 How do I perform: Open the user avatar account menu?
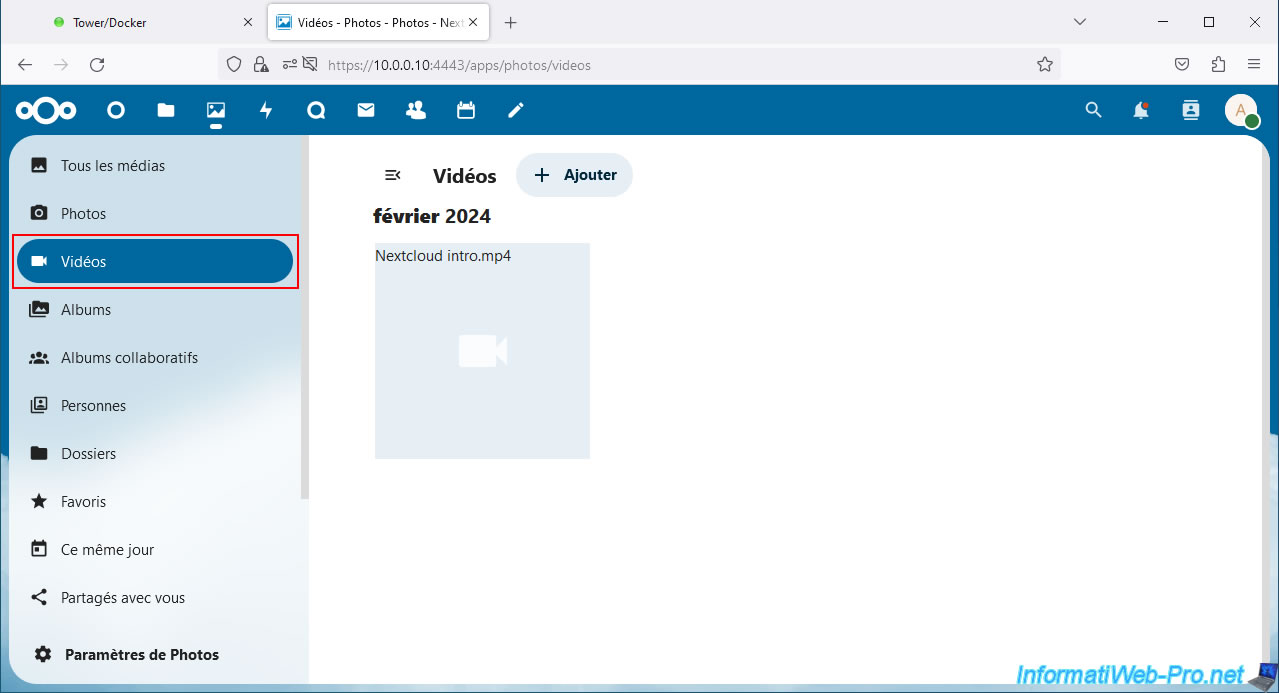click(1241, 111)
